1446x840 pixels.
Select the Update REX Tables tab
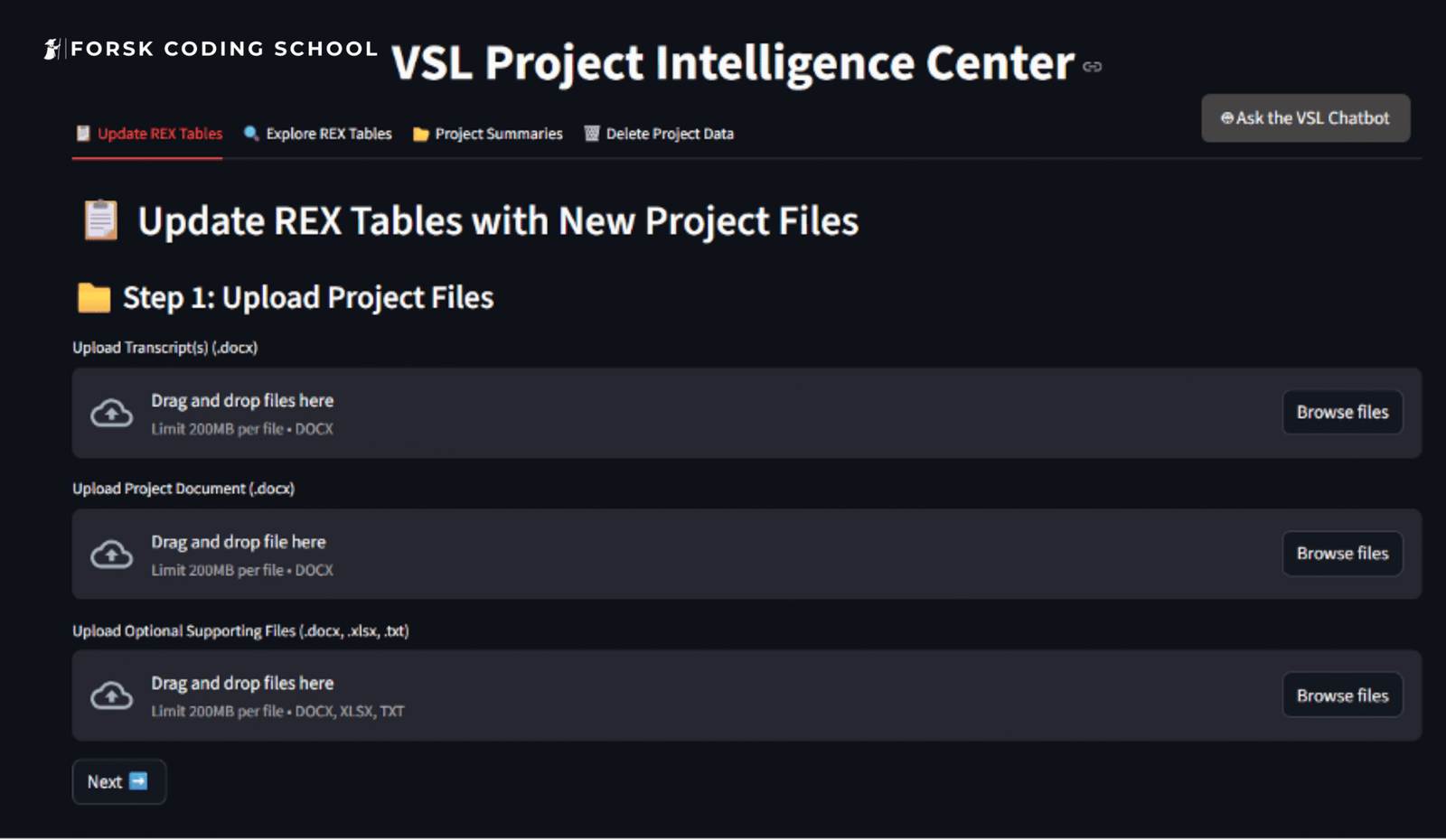pyautogui.click(x=148, y=134)
